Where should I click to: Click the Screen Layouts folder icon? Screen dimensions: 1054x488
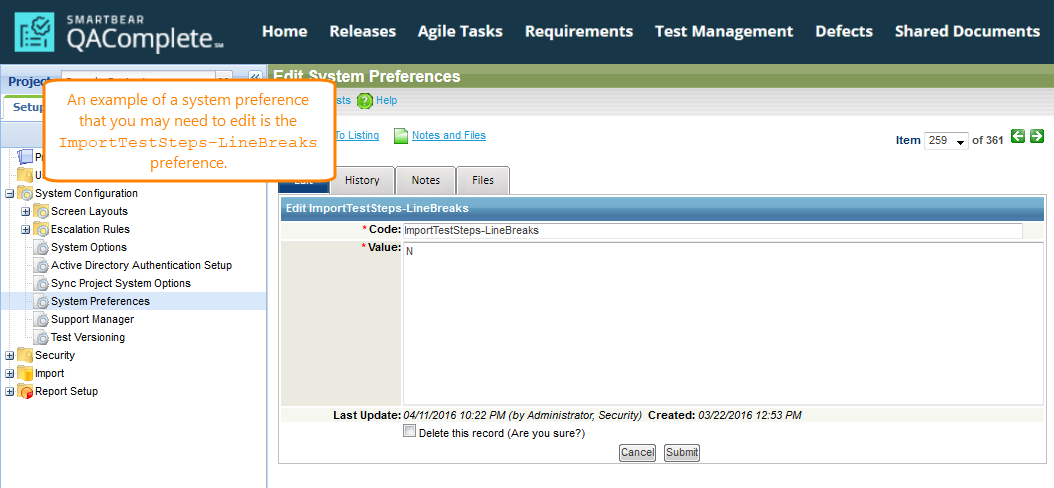(x=41, y=212)
